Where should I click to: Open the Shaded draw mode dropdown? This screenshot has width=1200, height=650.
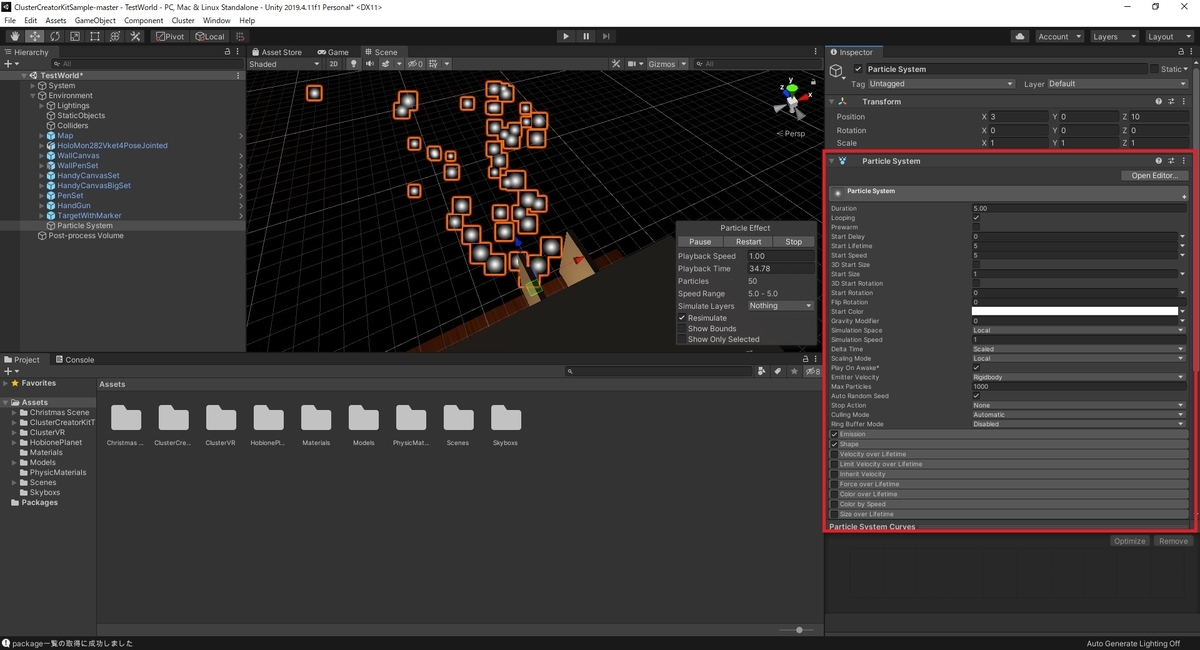[x=284, y=64]
